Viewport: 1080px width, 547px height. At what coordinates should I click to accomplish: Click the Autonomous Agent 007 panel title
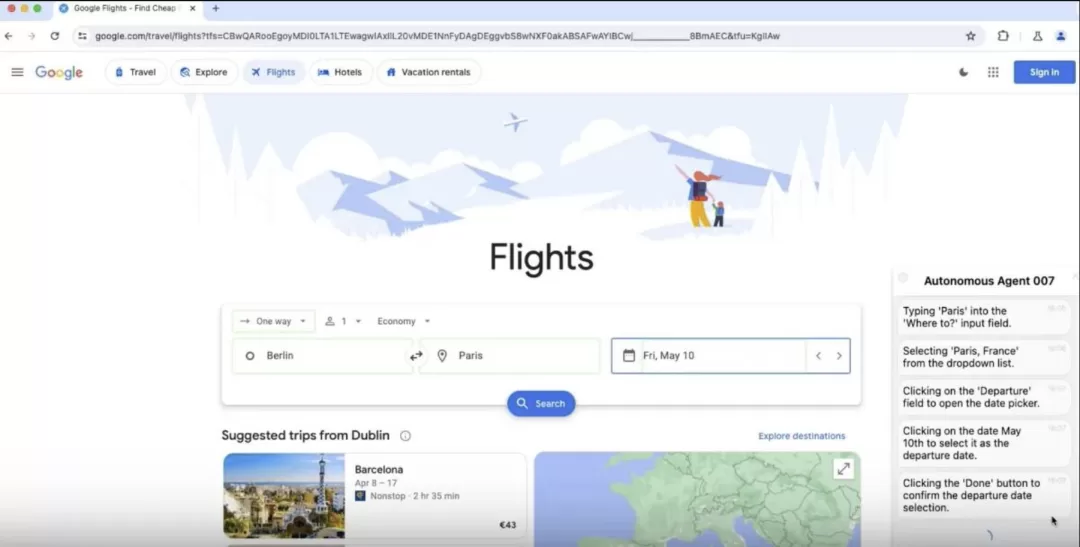988,280
